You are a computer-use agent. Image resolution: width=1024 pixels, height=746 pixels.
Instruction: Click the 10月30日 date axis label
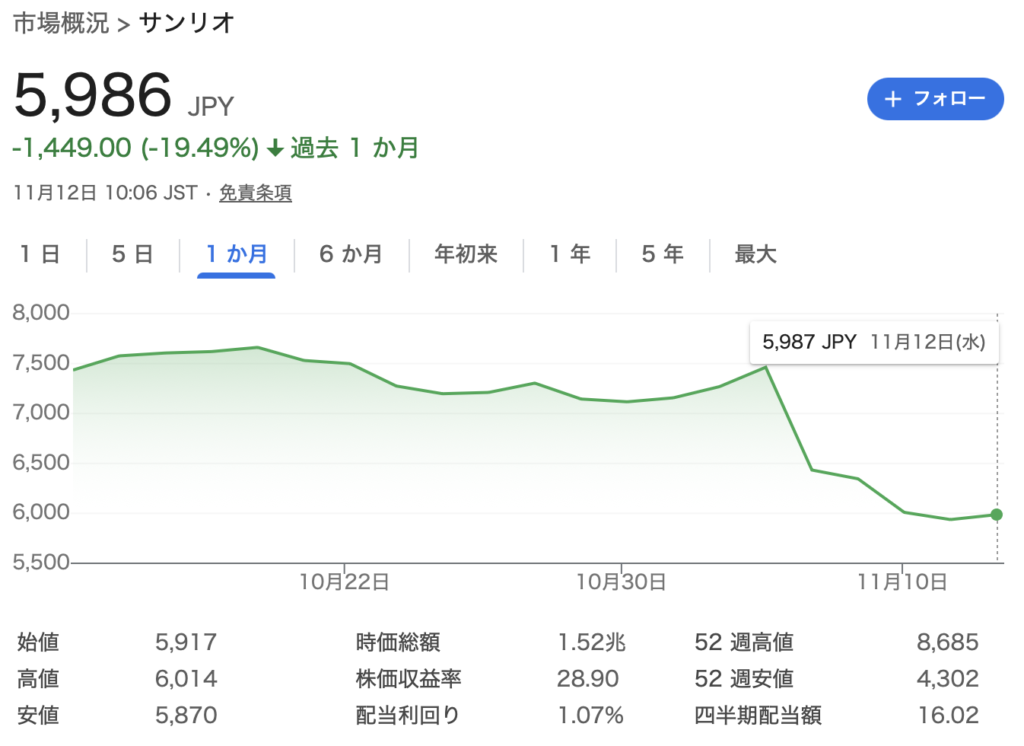(622, 581)
